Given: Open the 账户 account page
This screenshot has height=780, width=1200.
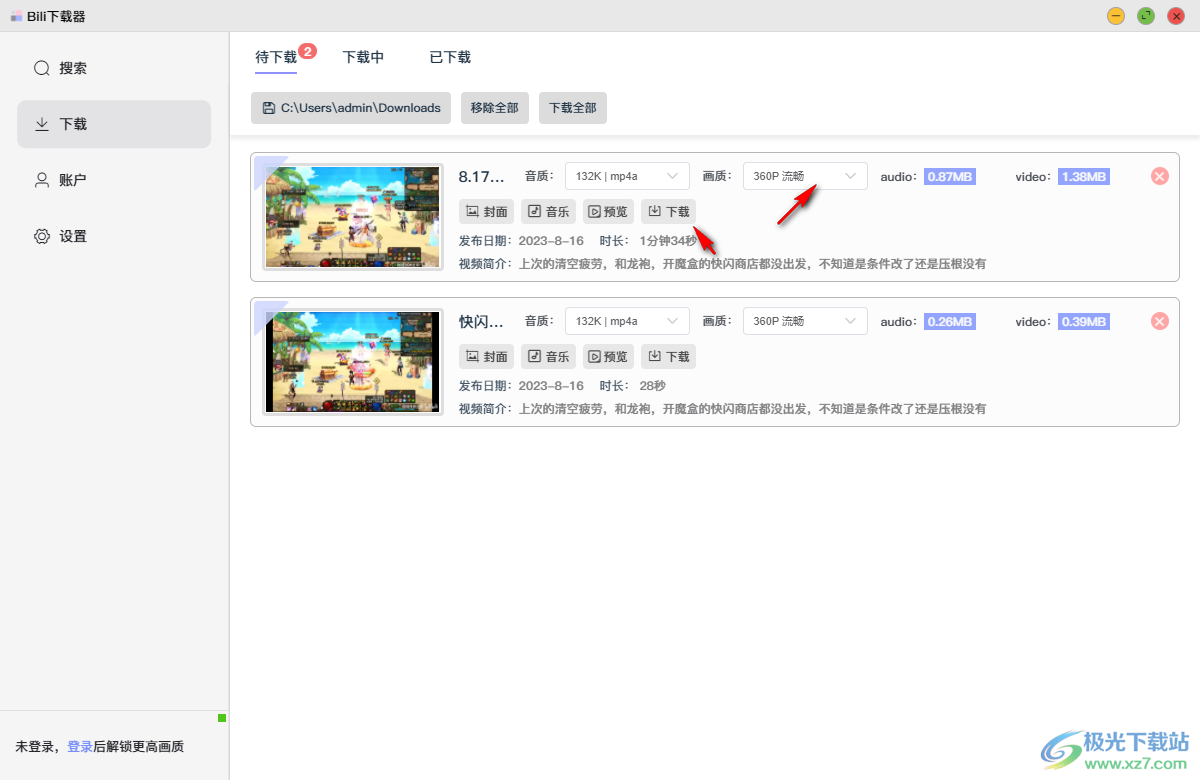Looking at the screenshot, I should 114,180.
